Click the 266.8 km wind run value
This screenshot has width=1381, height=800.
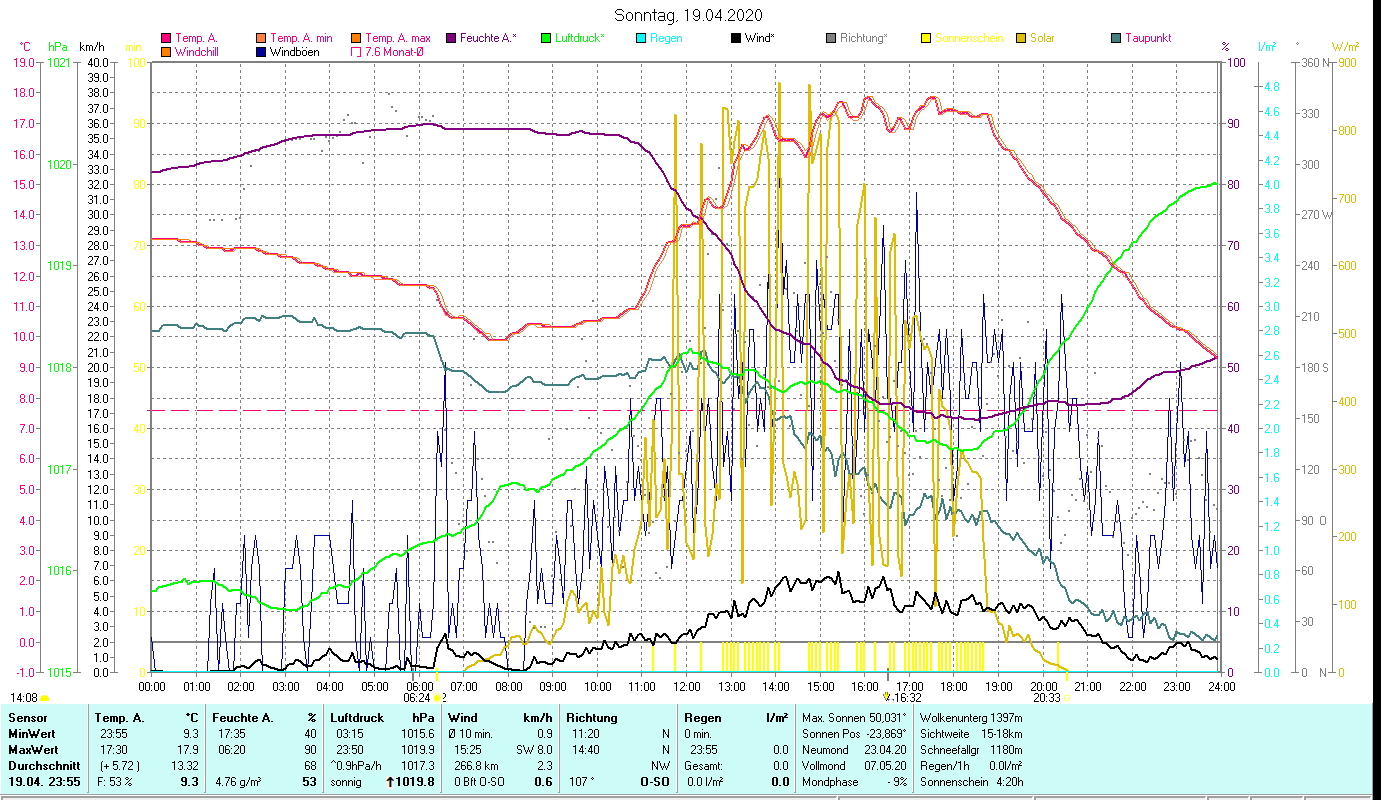[x=478, y=766]
